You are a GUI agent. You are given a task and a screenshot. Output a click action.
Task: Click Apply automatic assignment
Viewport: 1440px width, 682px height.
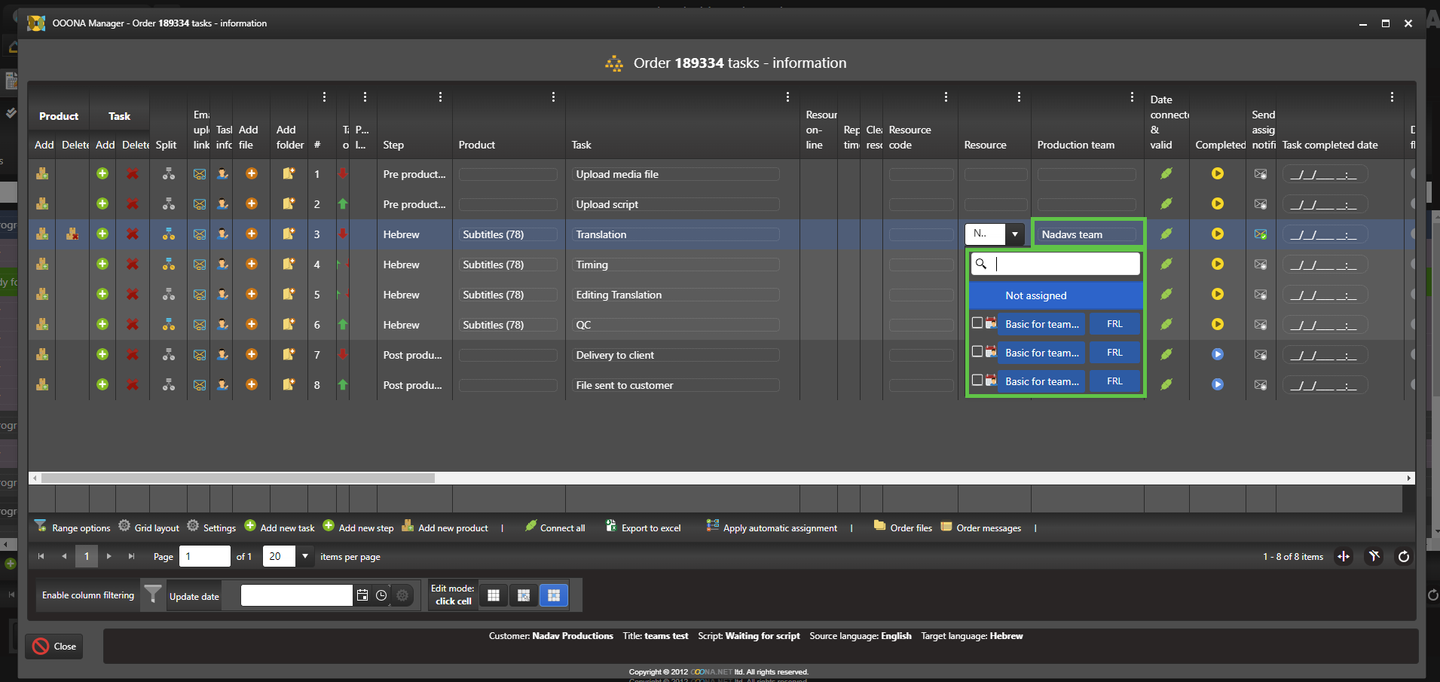pos(771,528)
